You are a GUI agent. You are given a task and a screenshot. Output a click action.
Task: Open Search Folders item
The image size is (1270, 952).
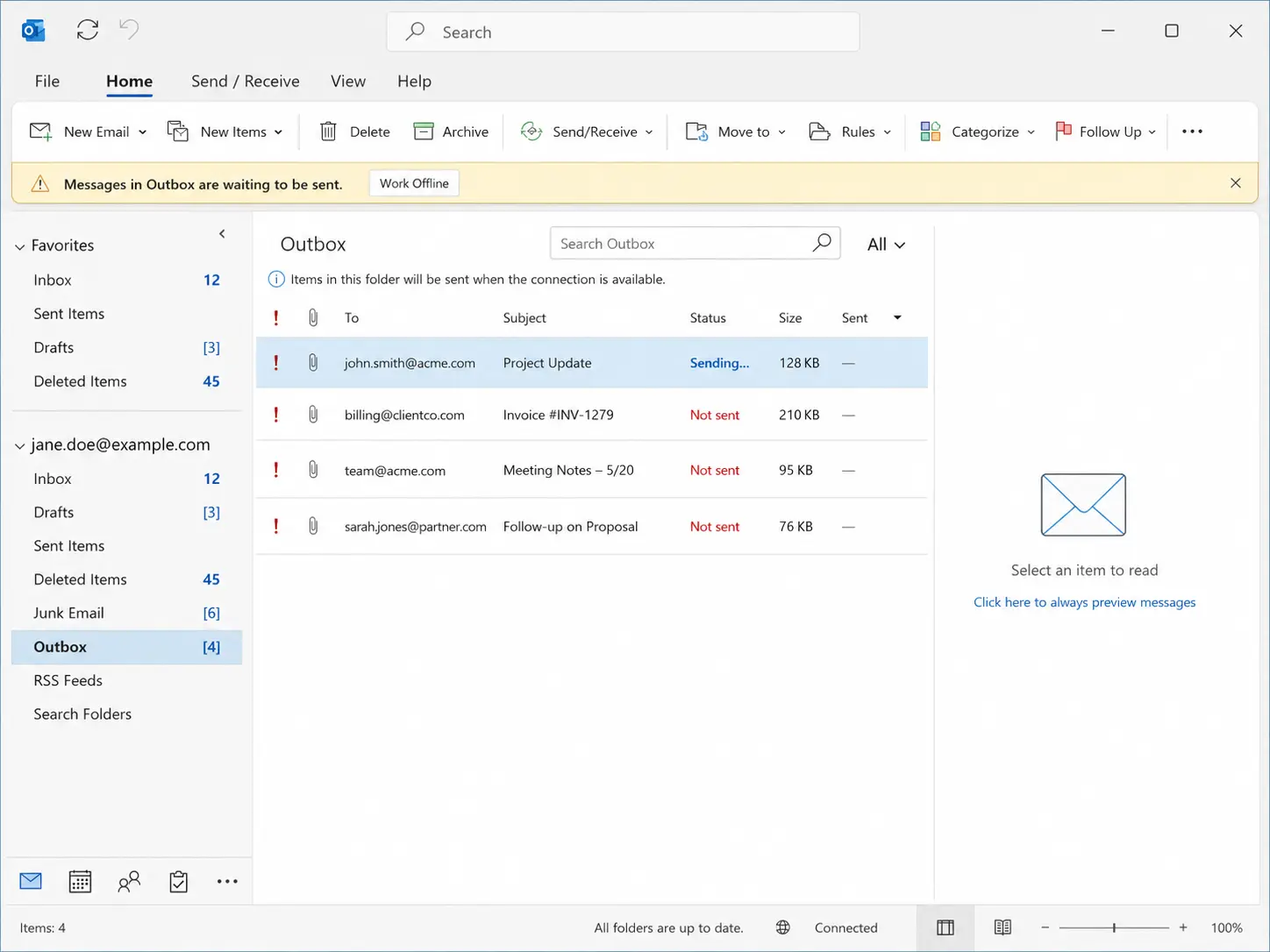point(126,714)
